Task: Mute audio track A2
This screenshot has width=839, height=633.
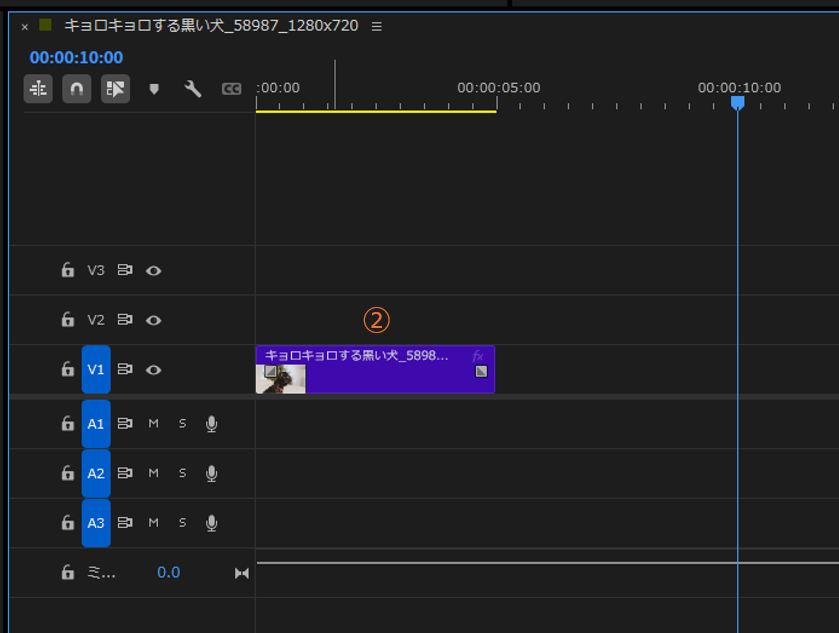Action: coord(154,473)
